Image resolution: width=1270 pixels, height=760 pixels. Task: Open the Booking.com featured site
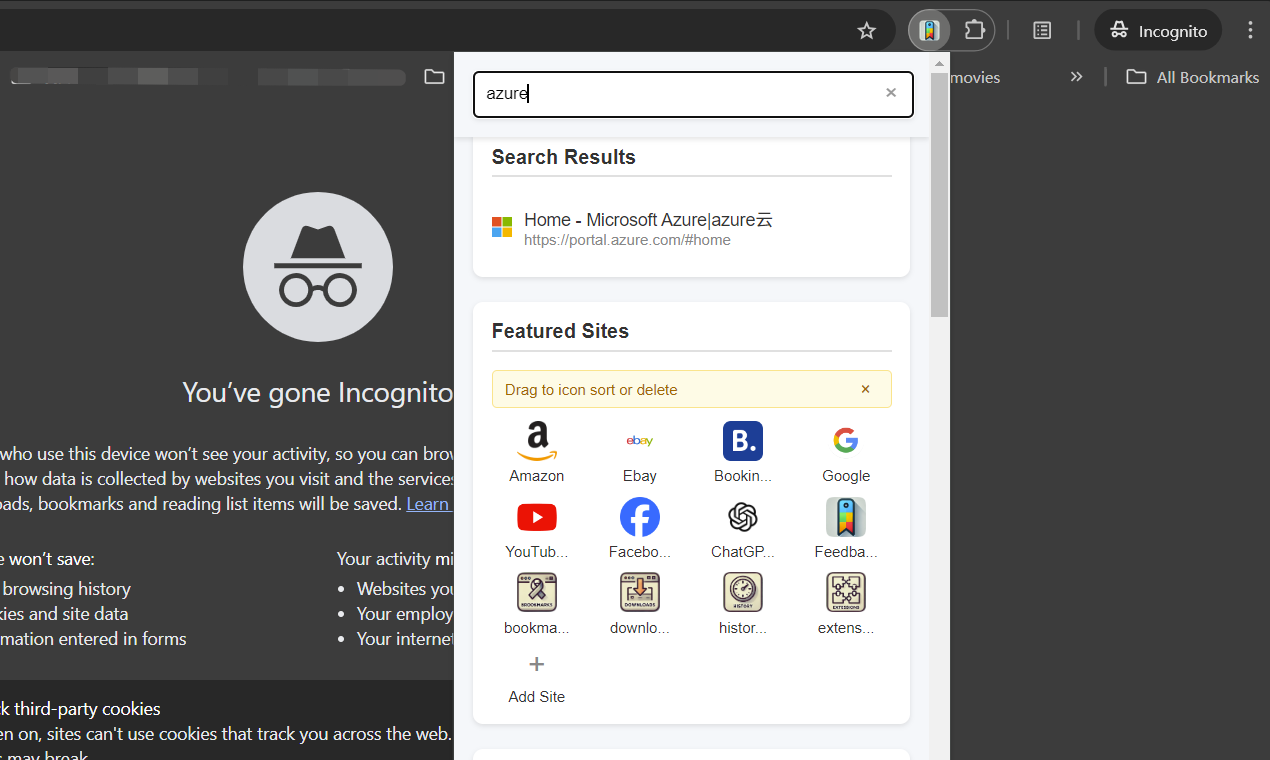[743, 452]
